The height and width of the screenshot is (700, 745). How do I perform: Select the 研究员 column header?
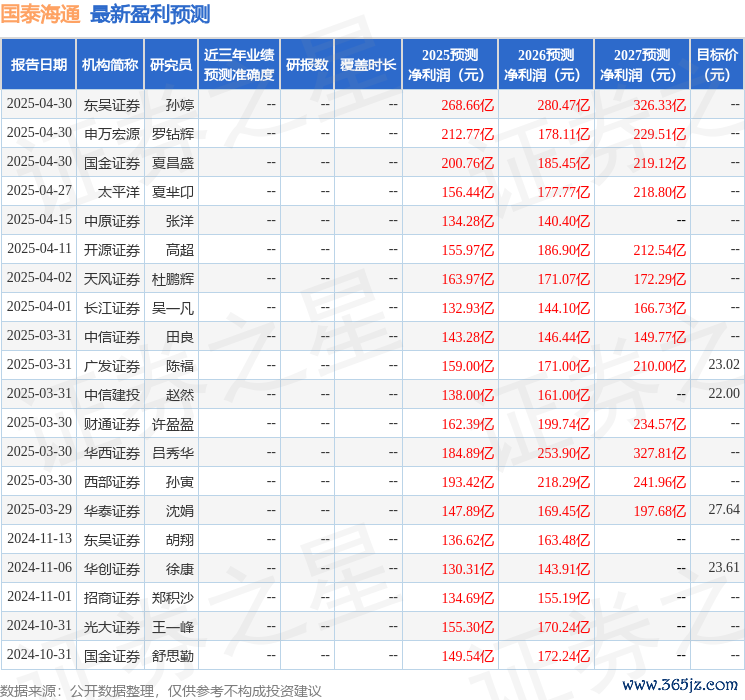tap(171, 64)
